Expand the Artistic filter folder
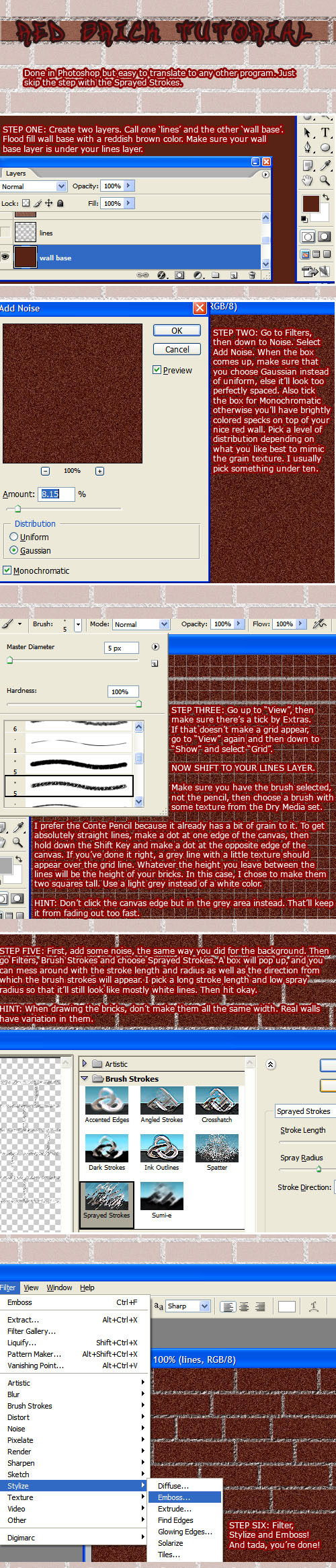 [85, 1063]
